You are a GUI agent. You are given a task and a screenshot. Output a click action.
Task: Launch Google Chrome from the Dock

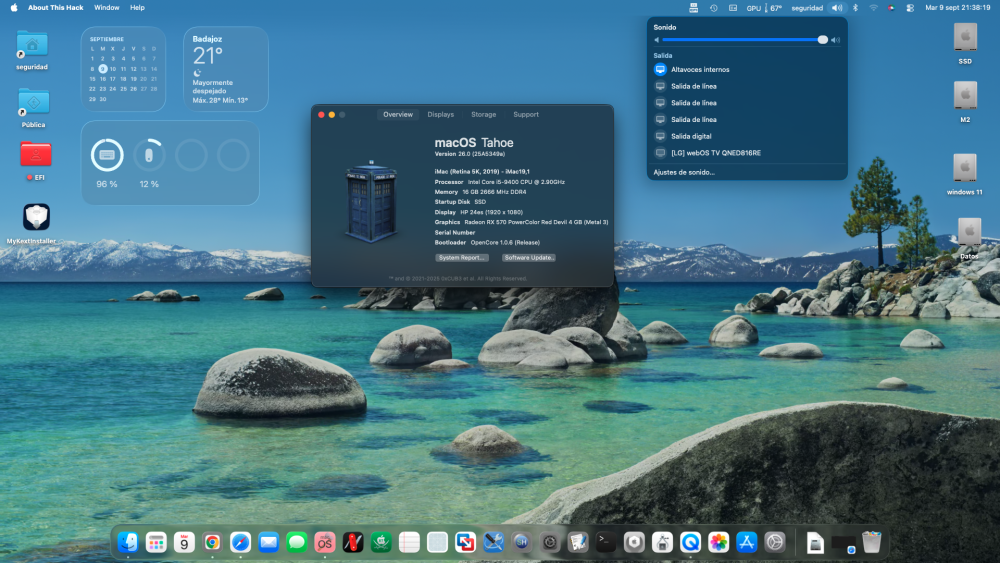pos(212,542)
